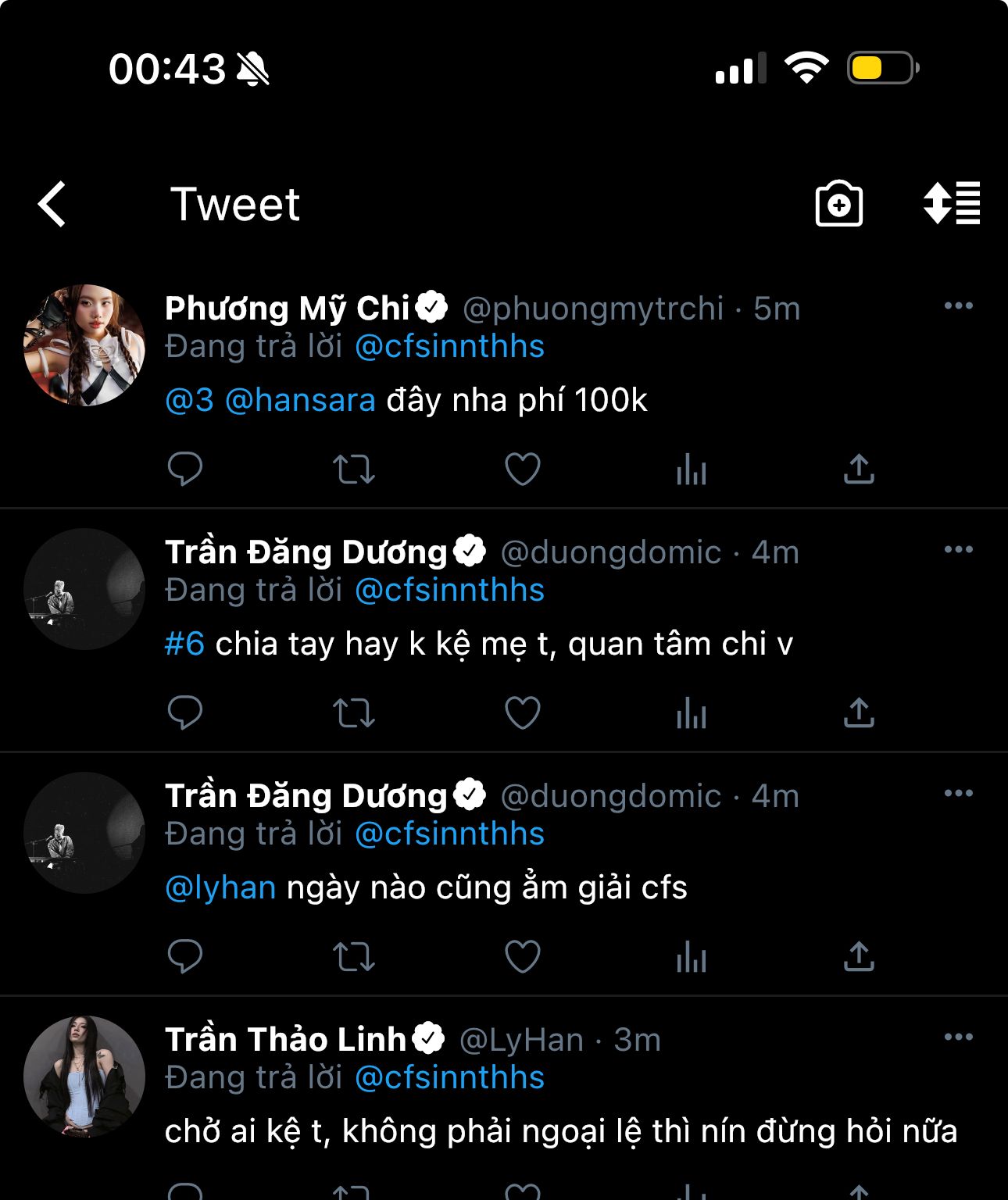
Task: Tap the #6 hashtag link
Action: pos(184,644)
